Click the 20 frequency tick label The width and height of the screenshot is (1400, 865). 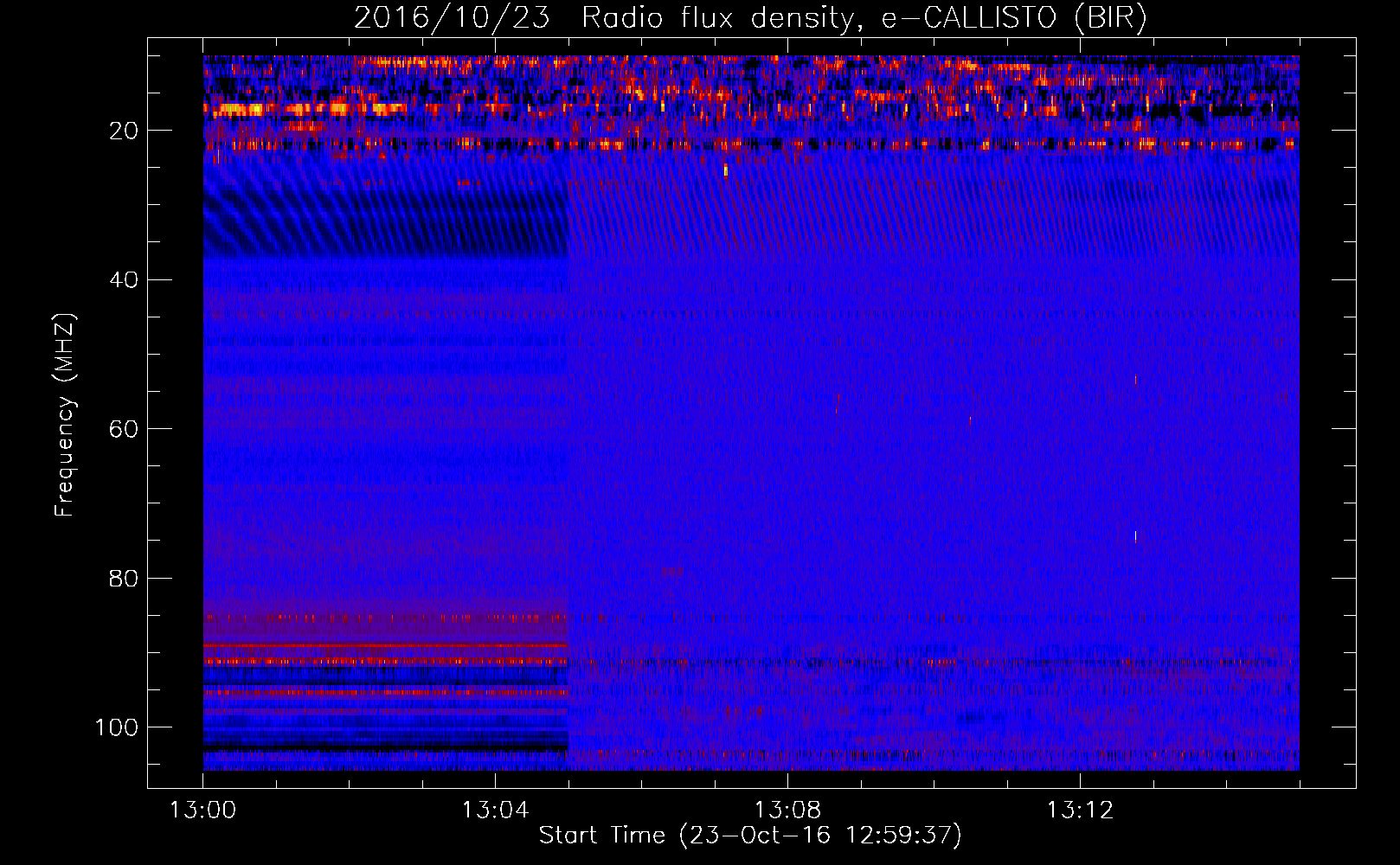pos(125,131)
